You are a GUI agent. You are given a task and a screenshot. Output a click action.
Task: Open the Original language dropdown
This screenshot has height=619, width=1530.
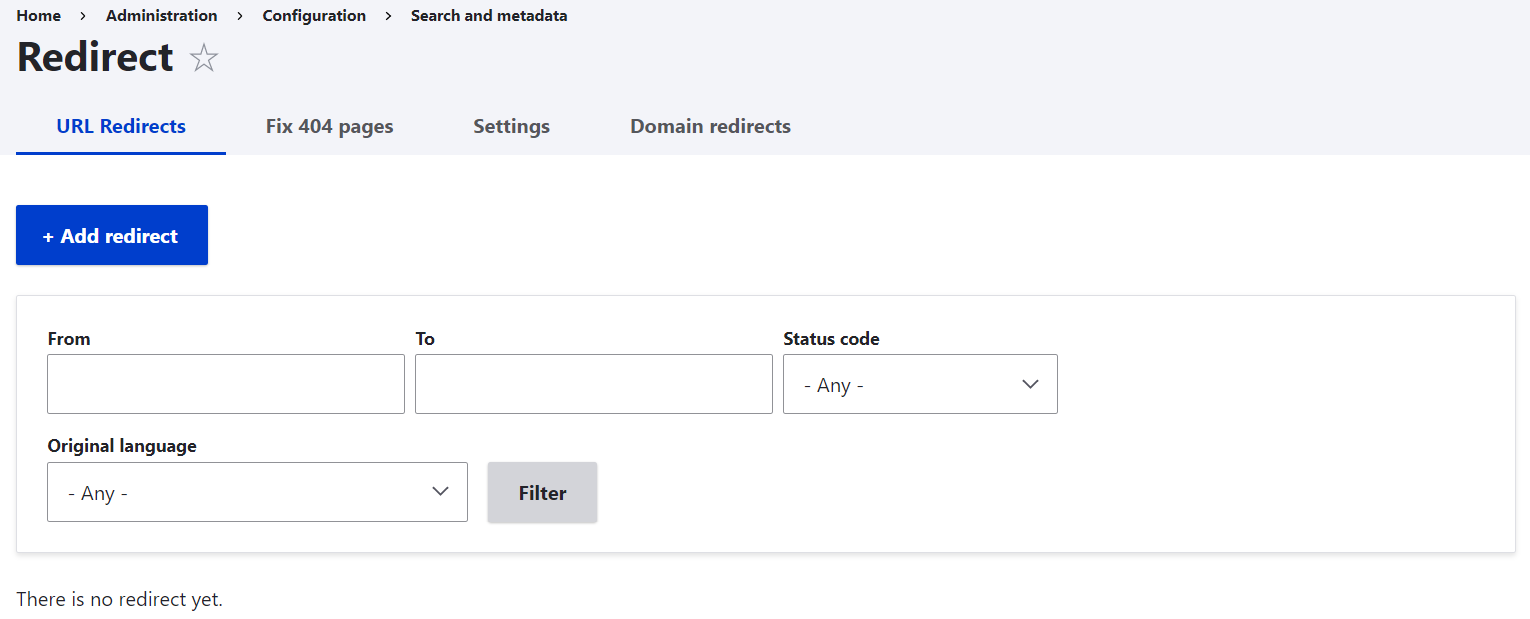257,492
